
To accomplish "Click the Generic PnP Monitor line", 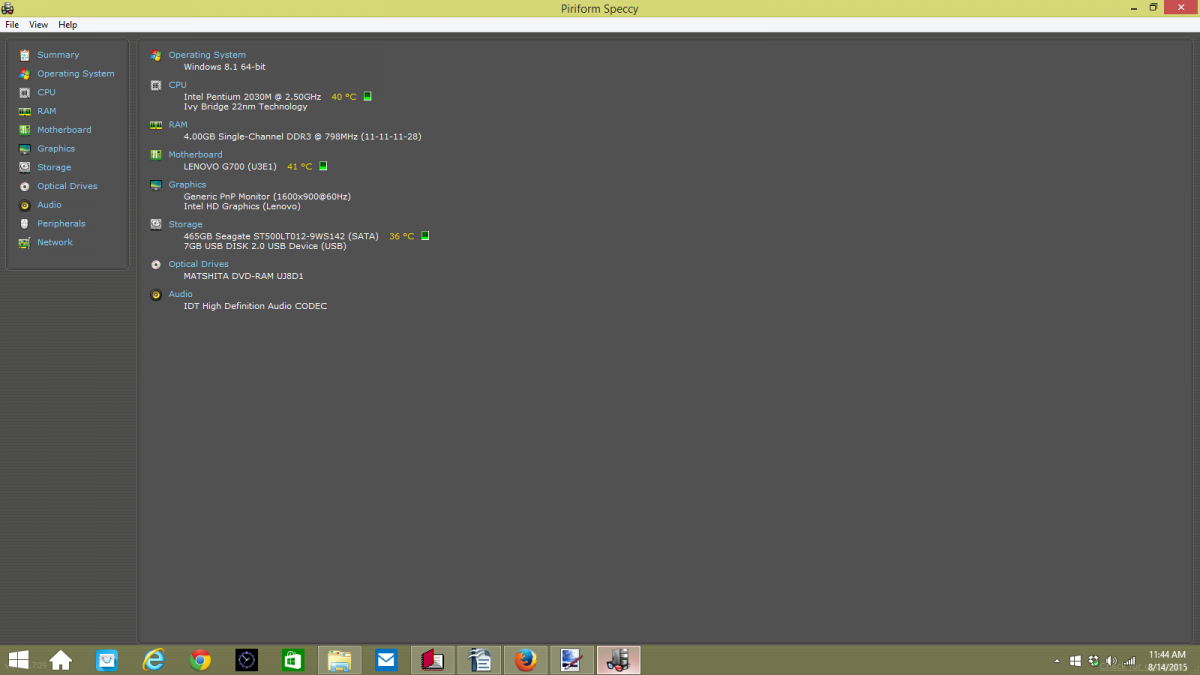I will coord(267,197).
